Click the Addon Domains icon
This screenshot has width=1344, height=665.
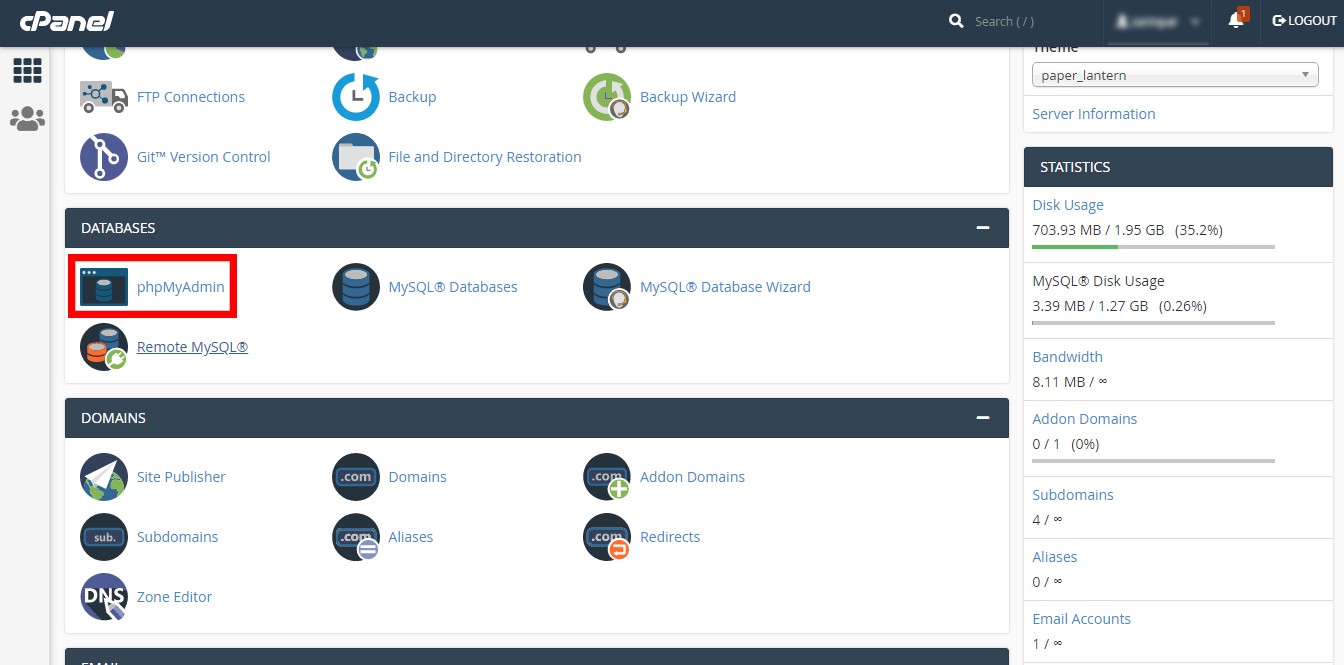pyautogui.click(x=607, y=477)
